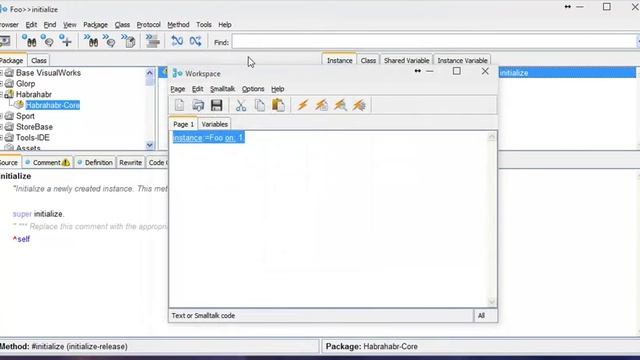Save the Workspace with floppy disk icon

(x=216, y=105)
